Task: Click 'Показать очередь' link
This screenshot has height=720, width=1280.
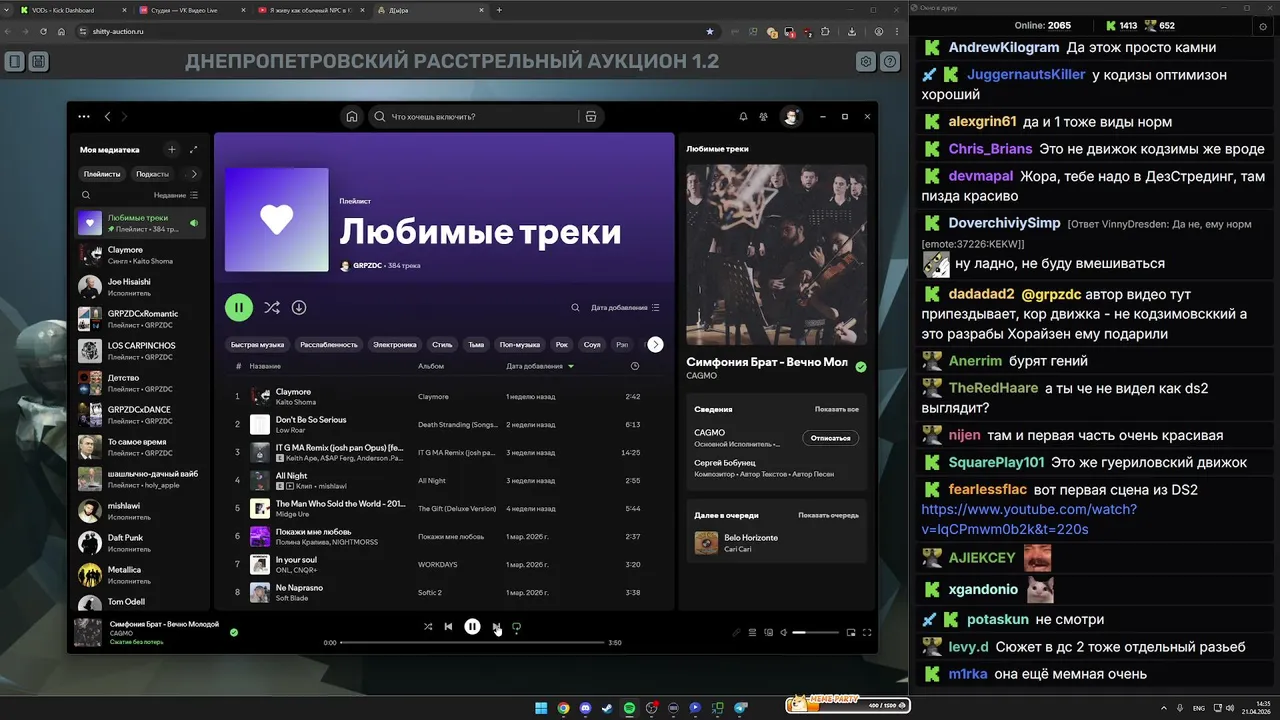Action: click(828, 515)
